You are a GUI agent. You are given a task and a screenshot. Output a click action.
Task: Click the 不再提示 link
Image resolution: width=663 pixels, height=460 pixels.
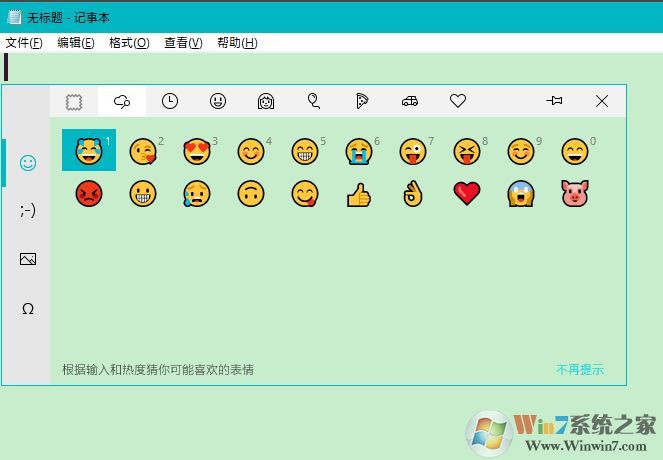coord(580,370)
